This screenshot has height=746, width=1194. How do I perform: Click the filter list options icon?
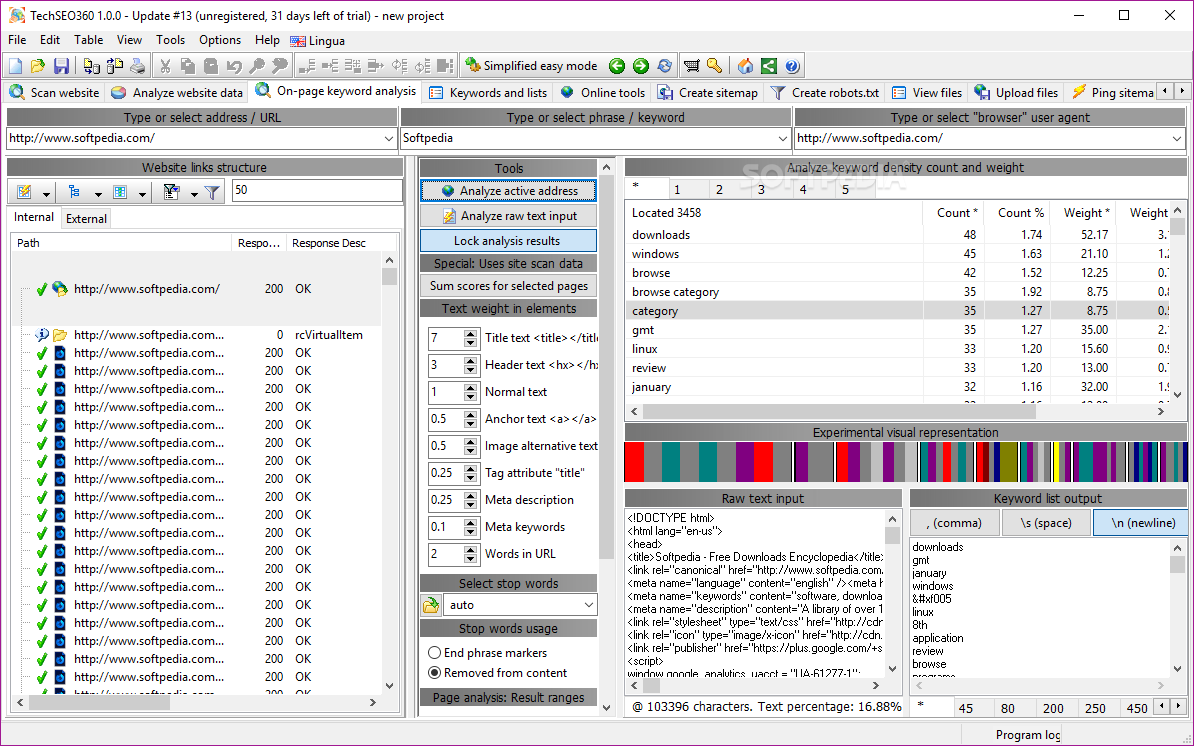point(171,193)
